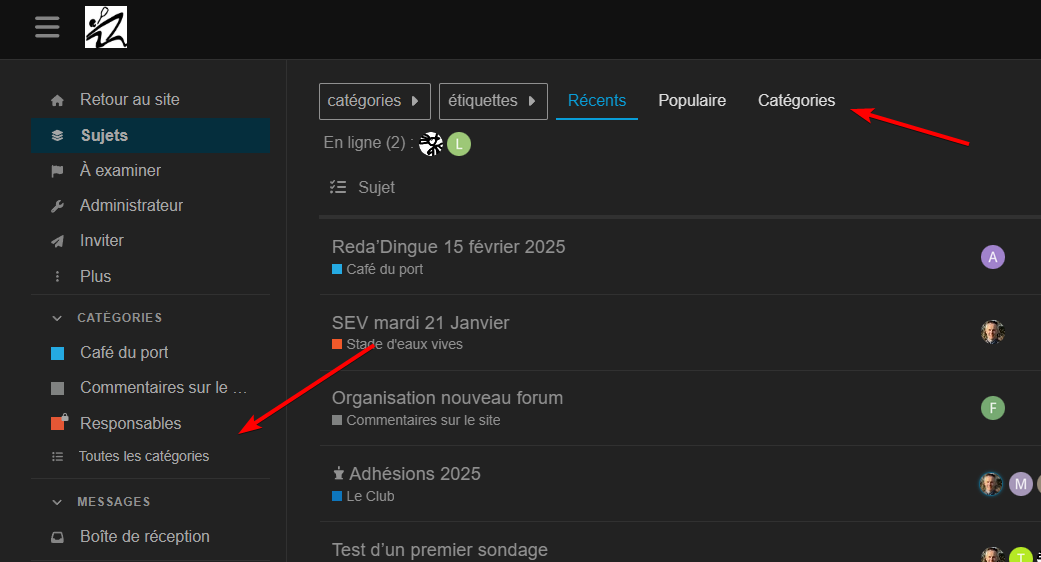Click the inbox icon beside Boîte de réception
Screen dimensions: 1041x562
pos(57,537)
